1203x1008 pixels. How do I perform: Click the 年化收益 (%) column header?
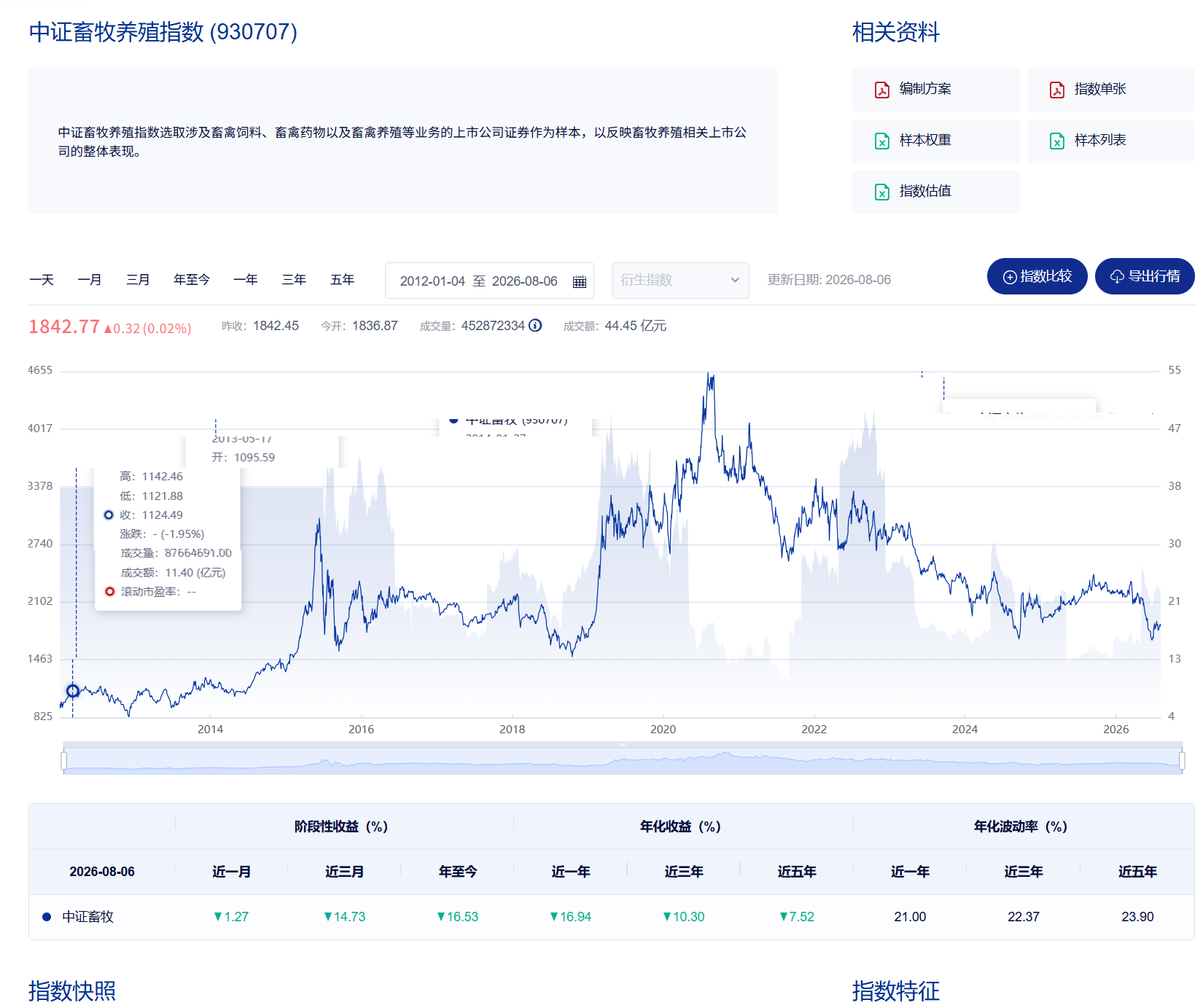click(680, 827)
